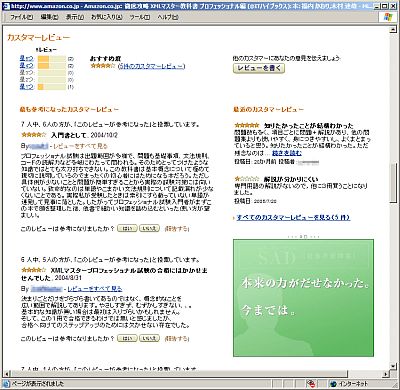Click the 5-star rating histogram bar
The image size is (400, 390).
pyautogui.click(x=52, y=59)
